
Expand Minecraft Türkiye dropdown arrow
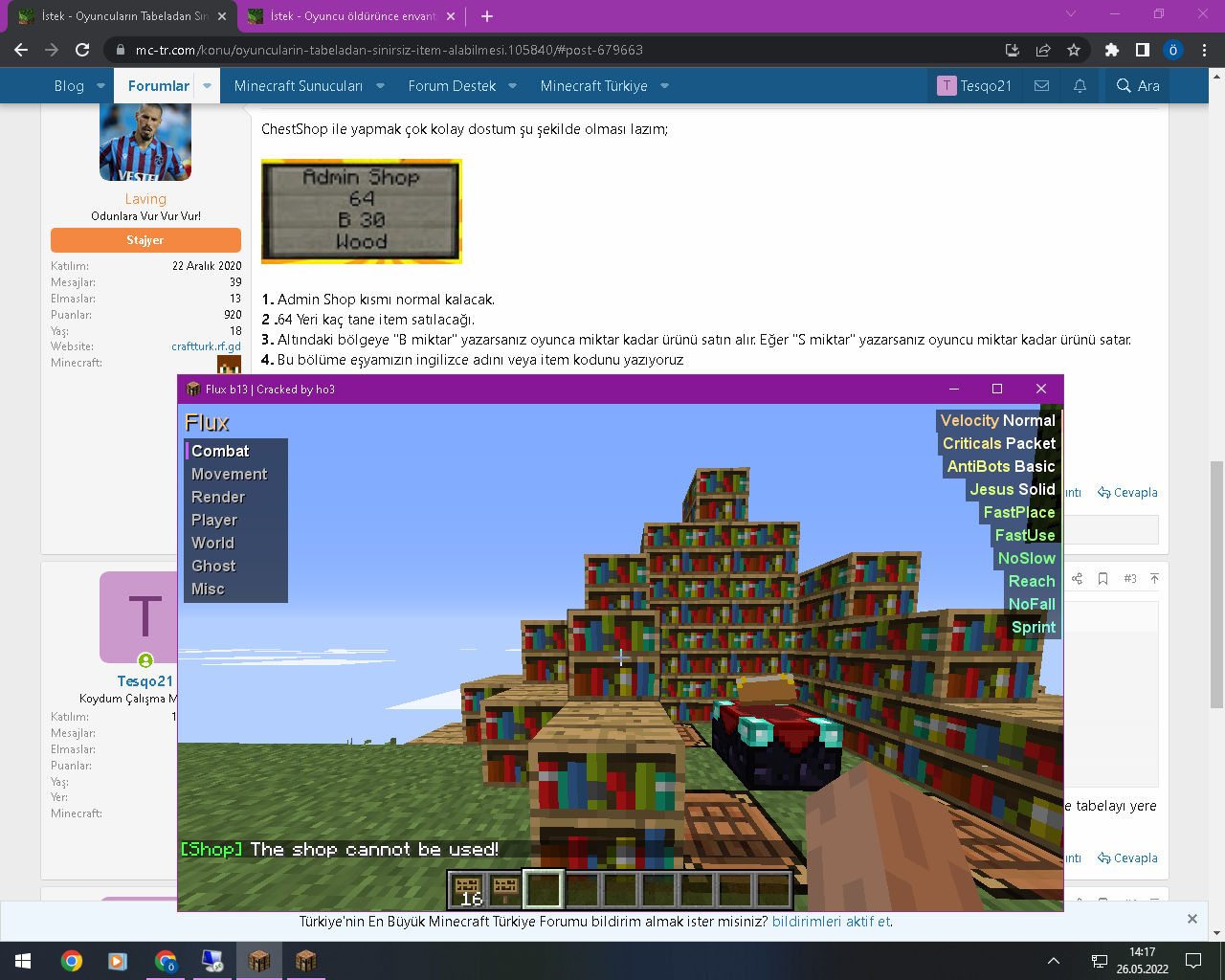pyautogui.click(x=664, y=85)
